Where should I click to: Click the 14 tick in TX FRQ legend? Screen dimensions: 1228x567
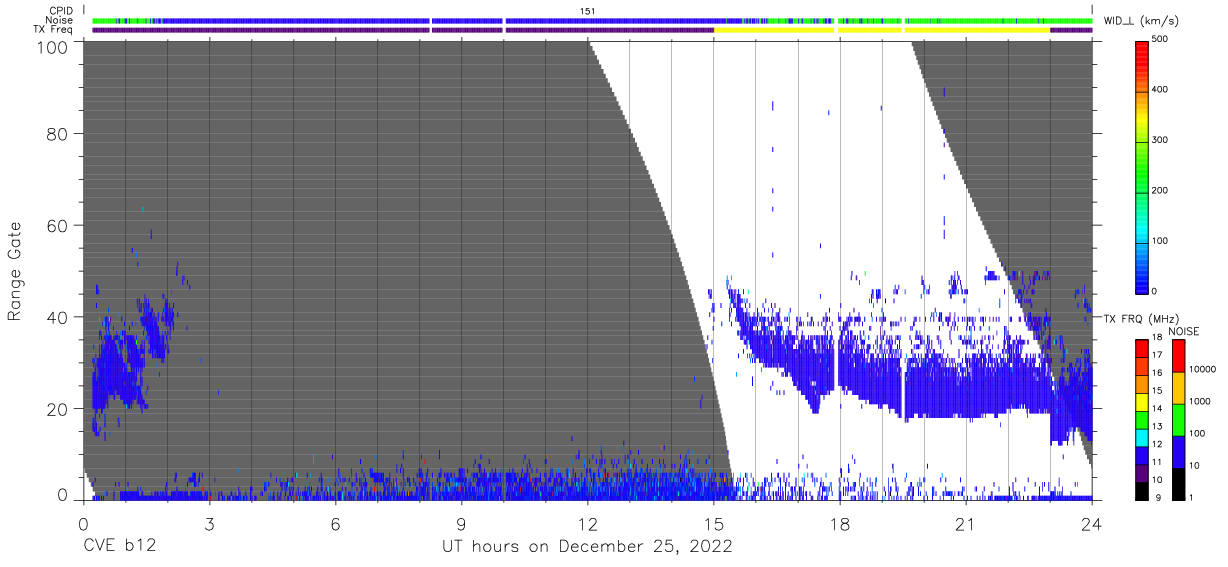[1157, 408]
